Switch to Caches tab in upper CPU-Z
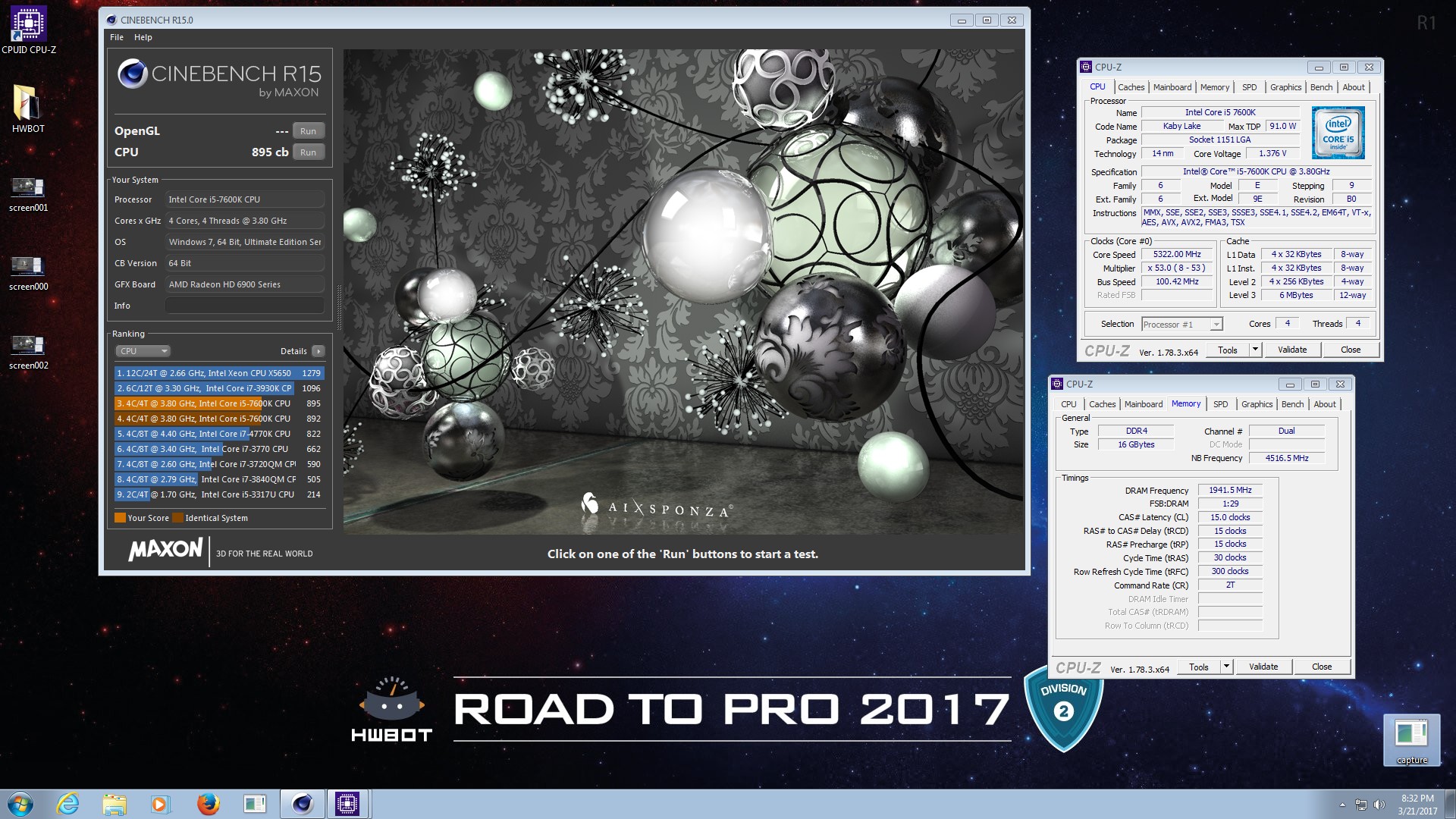 coord(1131,87)
